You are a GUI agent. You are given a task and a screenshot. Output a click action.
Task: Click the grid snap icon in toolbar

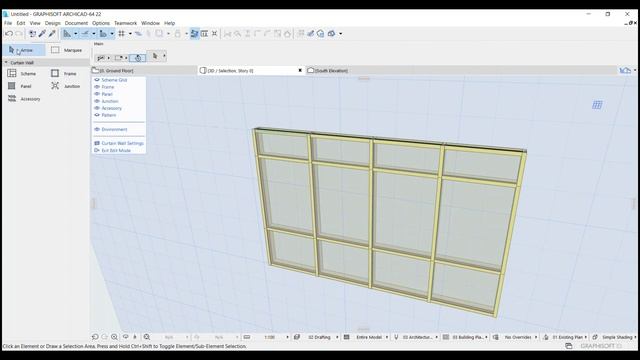tap(122, 34)
